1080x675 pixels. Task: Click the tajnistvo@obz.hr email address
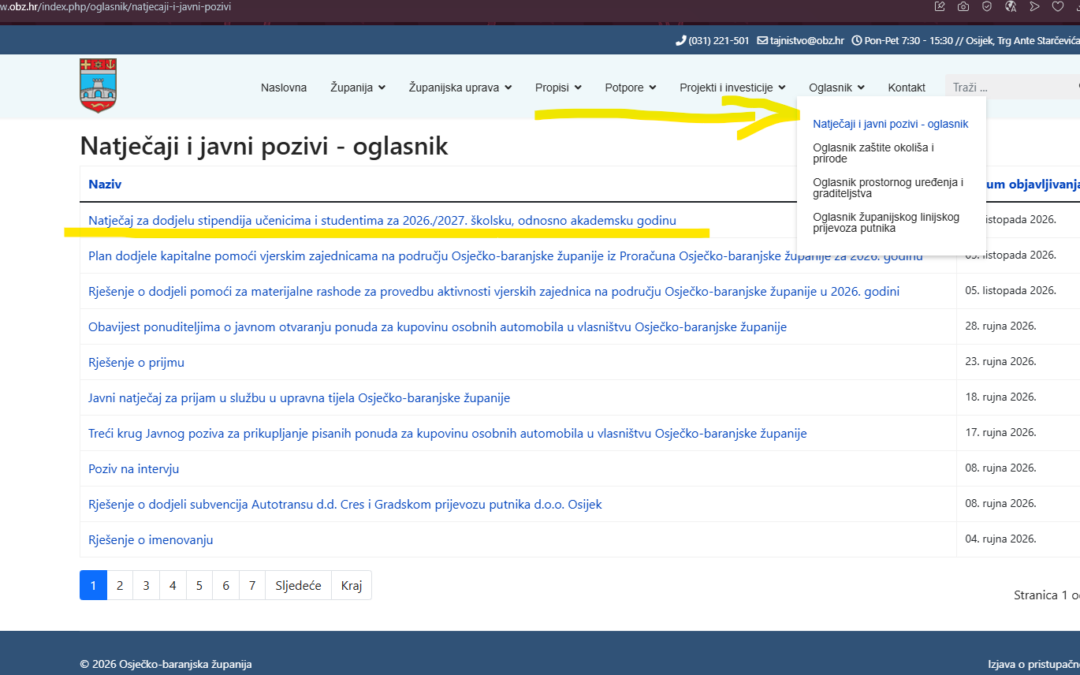[807, 41]
